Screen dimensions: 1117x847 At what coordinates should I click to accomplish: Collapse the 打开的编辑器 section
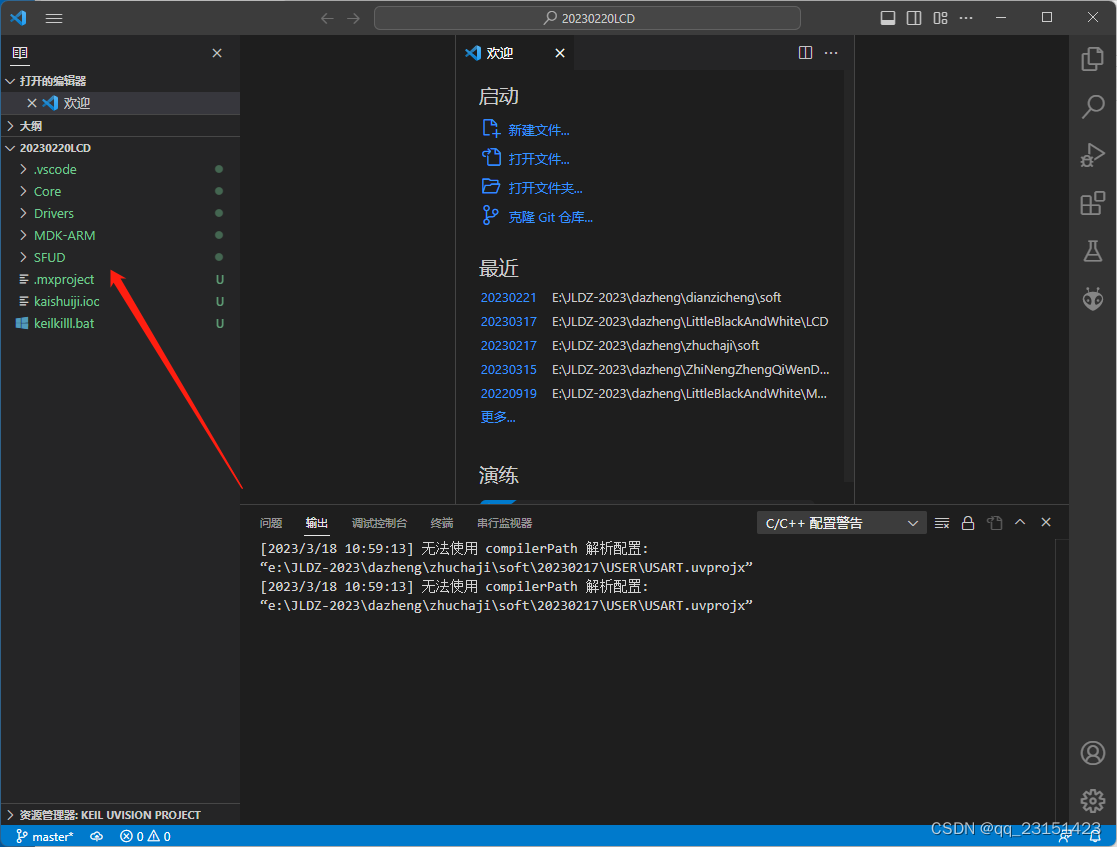tap(120, 81)
